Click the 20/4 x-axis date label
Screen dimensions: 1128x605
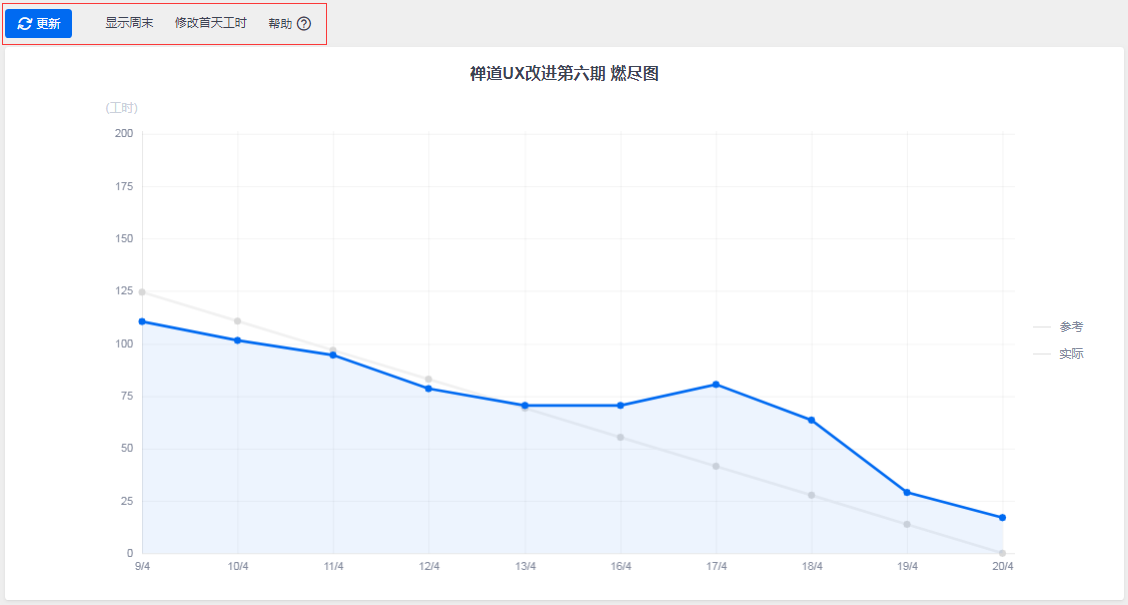click(1003, 567)
